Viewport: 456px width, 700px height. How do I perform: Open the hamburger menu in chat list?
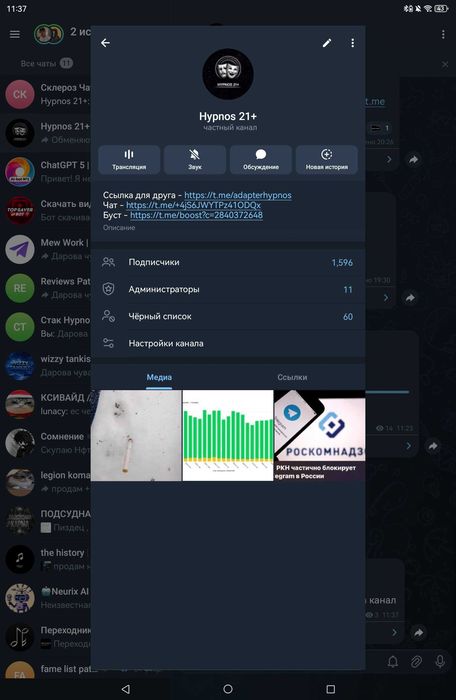click(15, 34)
